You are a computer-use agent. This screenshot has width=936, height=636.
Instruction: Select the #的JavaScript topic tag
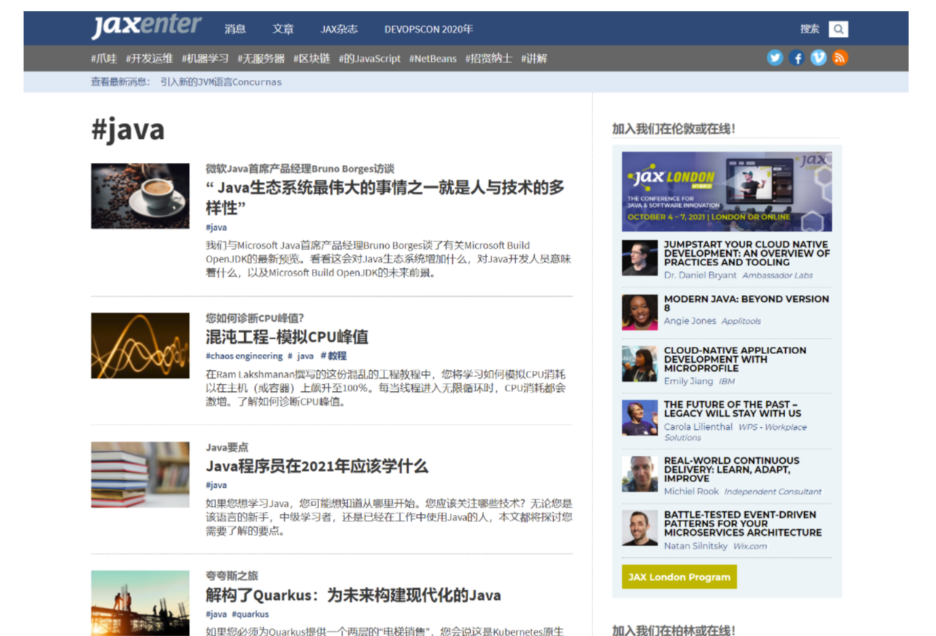pyautogui.click(x=370, y=59)
